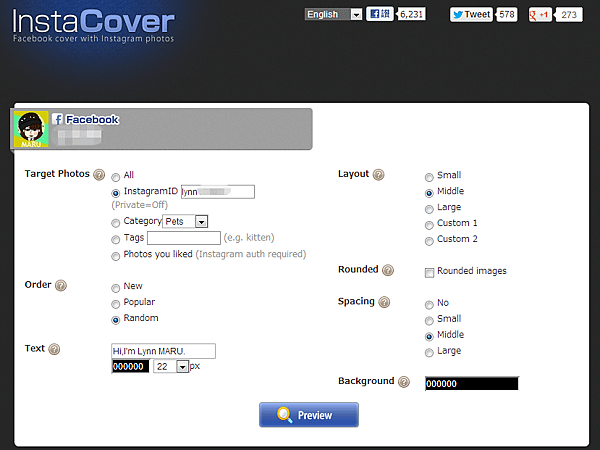Click the MARU profile avatar
Viewport: 600px width, 450px height.
click(31, 129)
